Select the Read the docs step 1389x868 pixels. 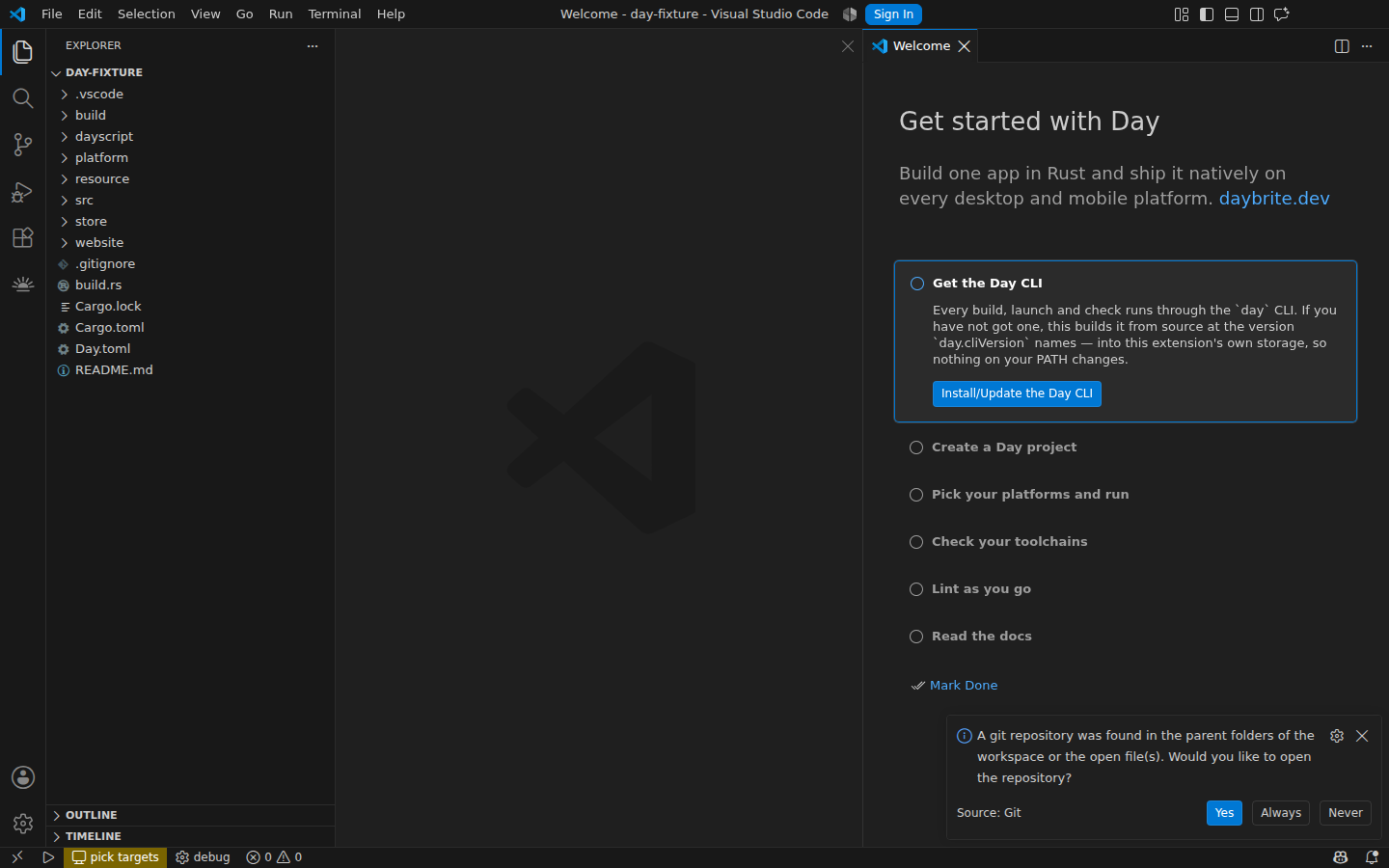click(1126, 637)
